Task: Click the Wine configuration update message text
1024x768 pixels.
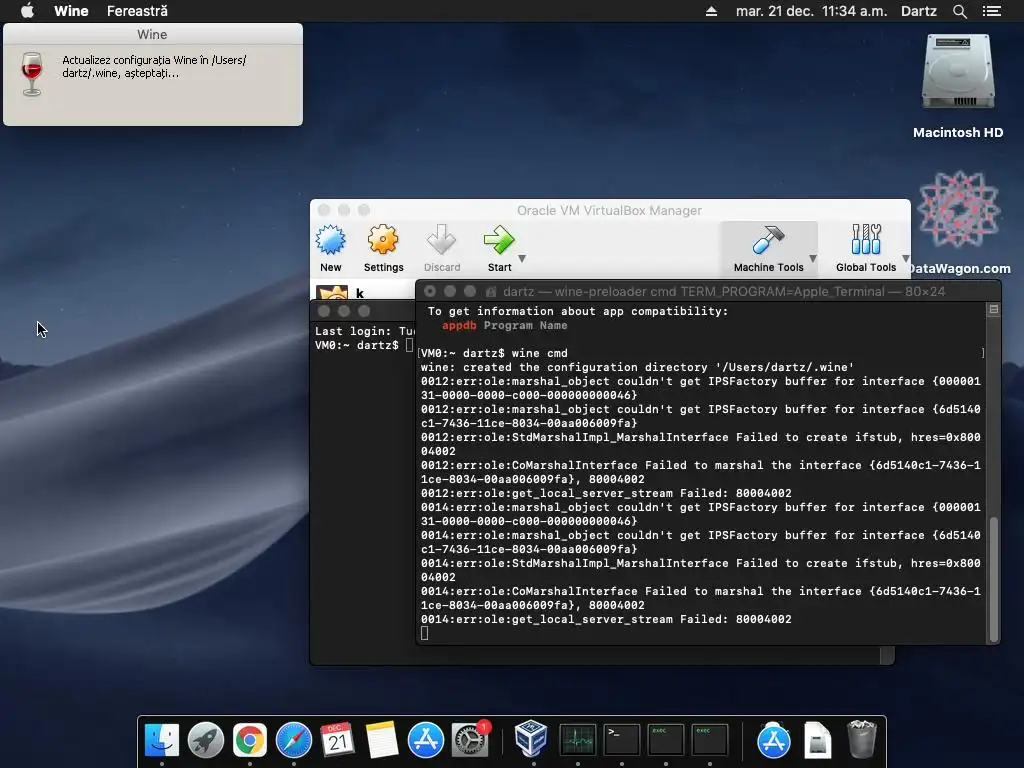Action: coord(154,67)
